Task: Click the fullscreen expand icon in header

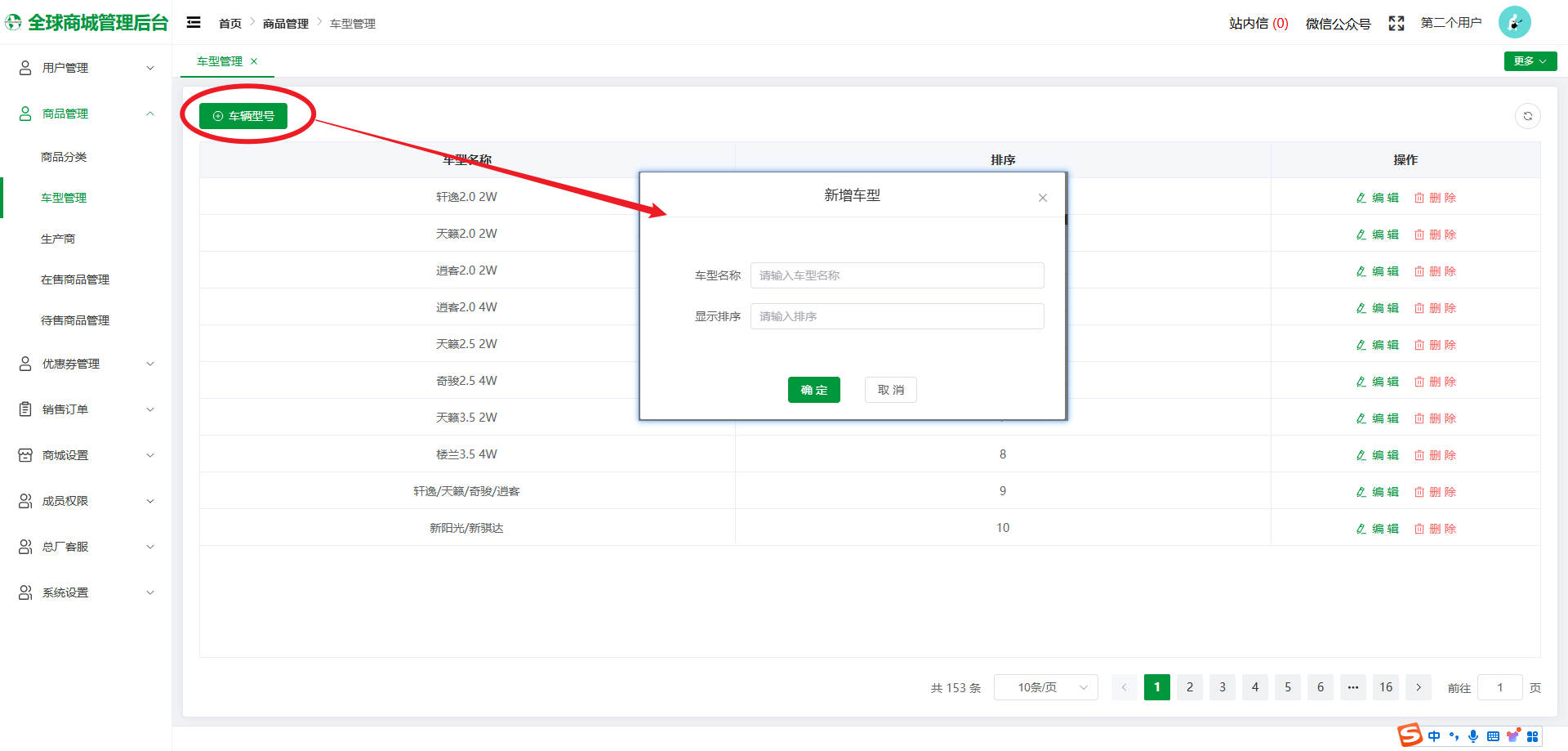Action: (x=1396, y=23)
